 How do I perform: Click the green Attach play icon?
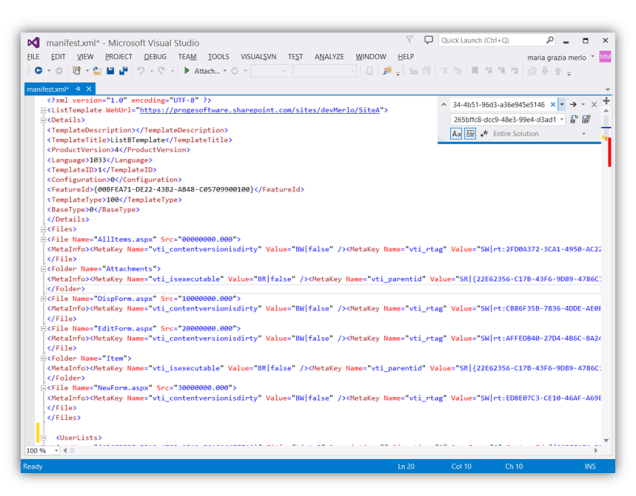(187, 71)
